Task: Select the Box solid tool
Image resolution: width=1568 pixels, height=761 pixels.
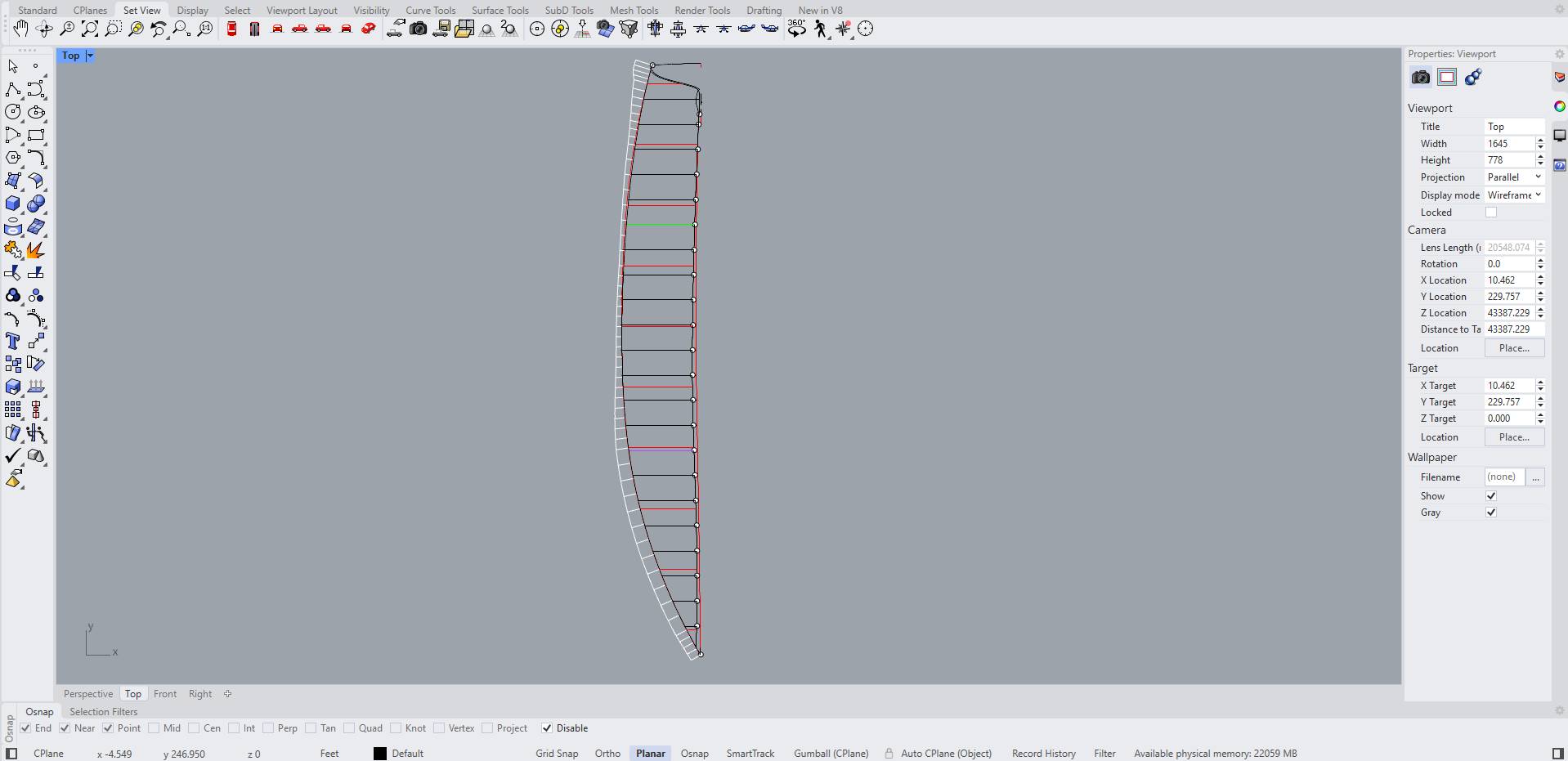Action: [12, 204]
